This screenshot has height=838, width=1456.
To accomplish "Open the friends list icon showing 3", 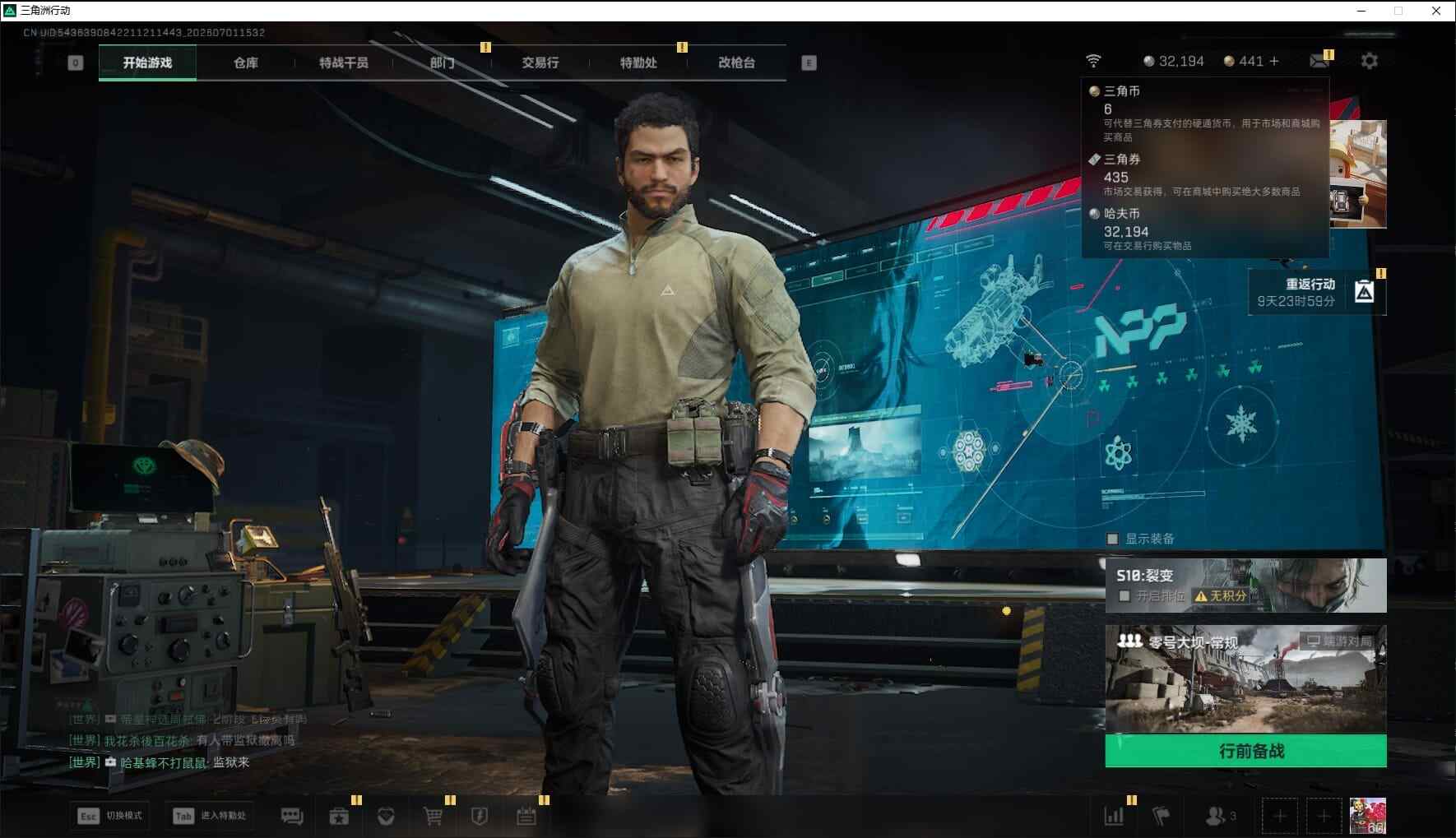I will 1221,816.
